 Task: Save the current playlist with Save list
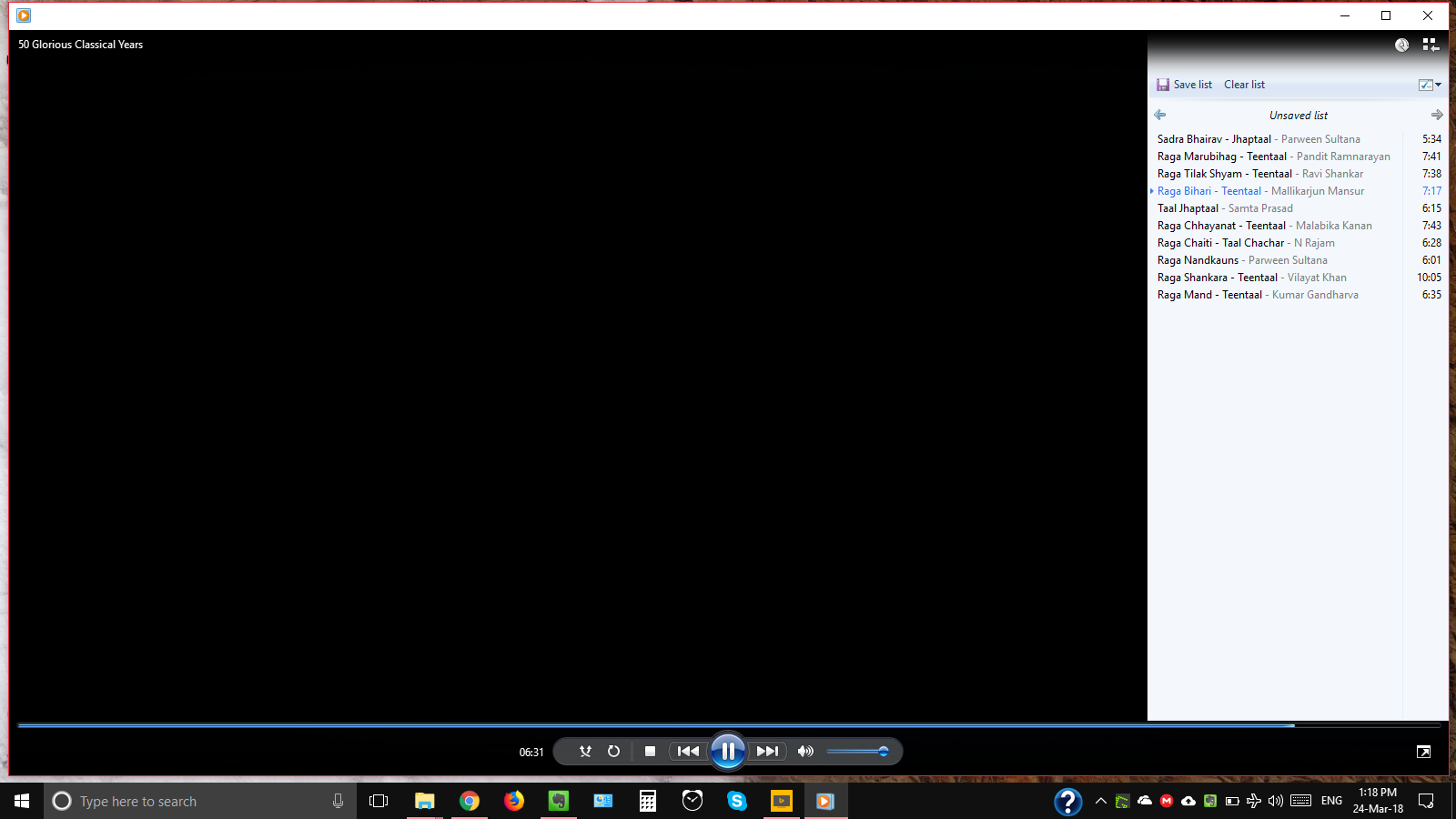click(1184, 85)
